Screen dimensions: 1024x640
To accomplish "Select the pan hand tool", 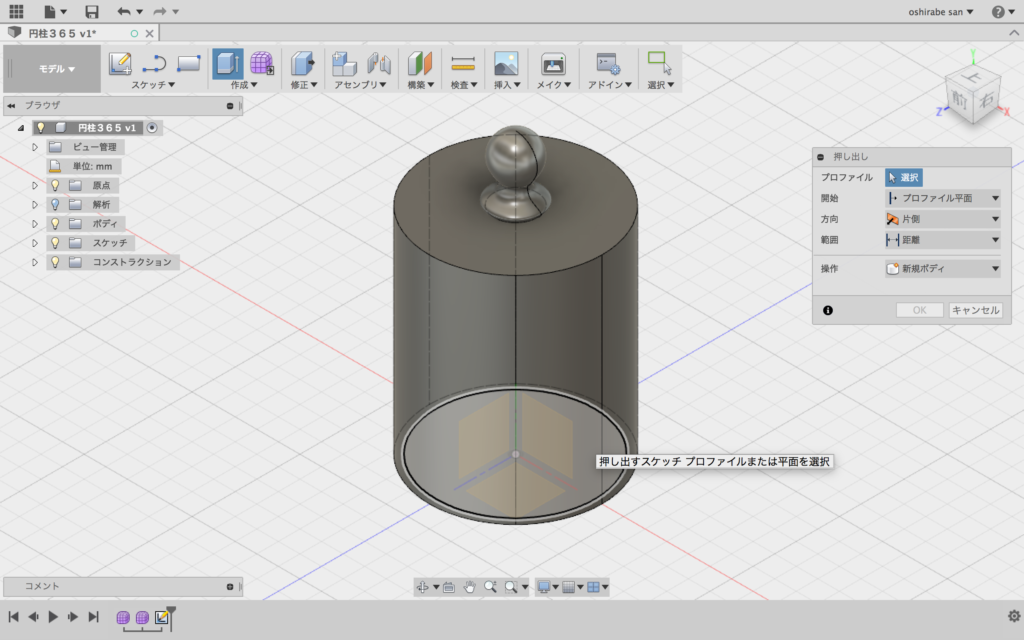I will pyautogui.click(x=470, y=587).
